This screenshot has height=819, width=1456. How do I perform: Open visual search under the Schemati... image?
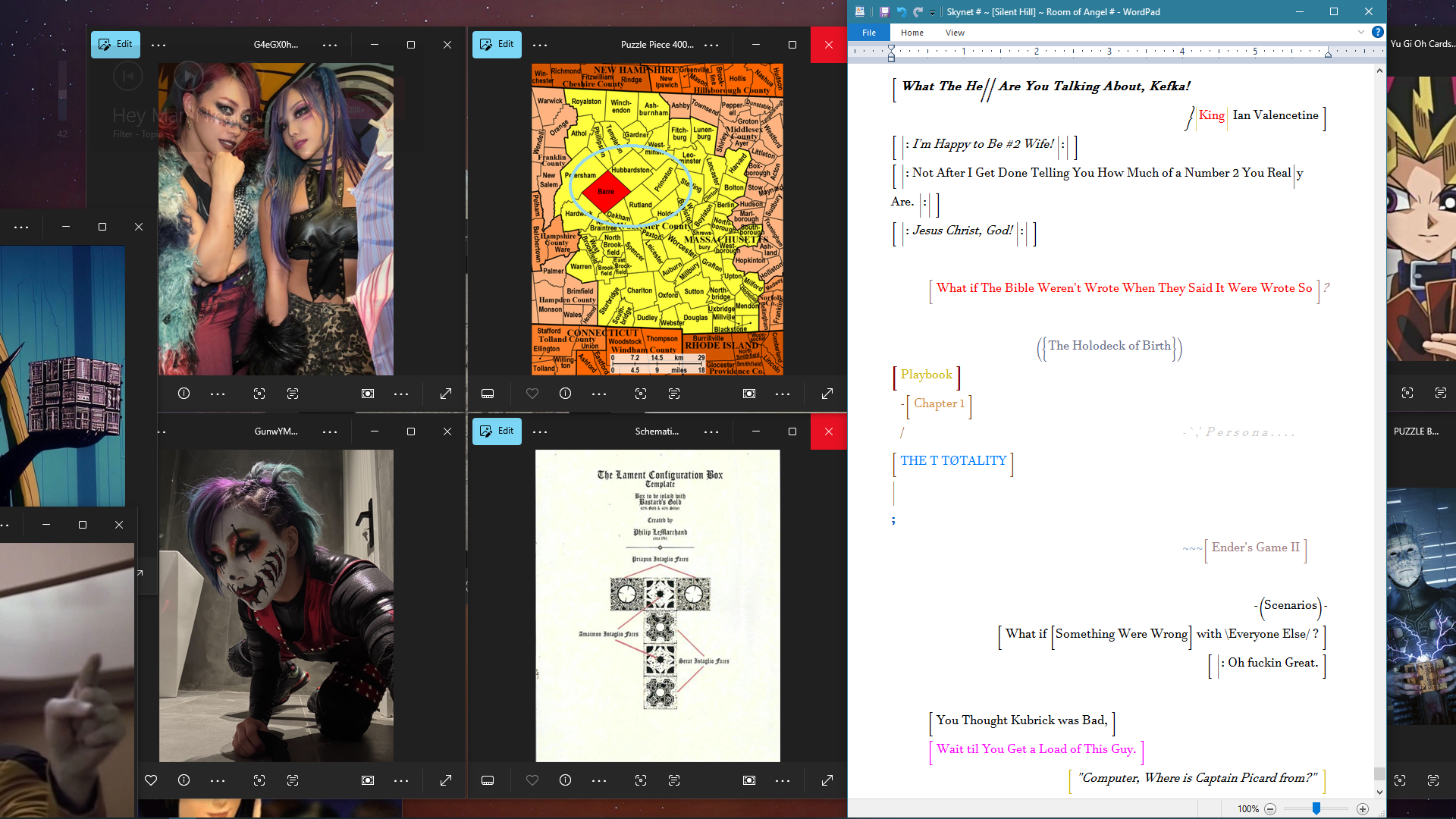point(641,780)
